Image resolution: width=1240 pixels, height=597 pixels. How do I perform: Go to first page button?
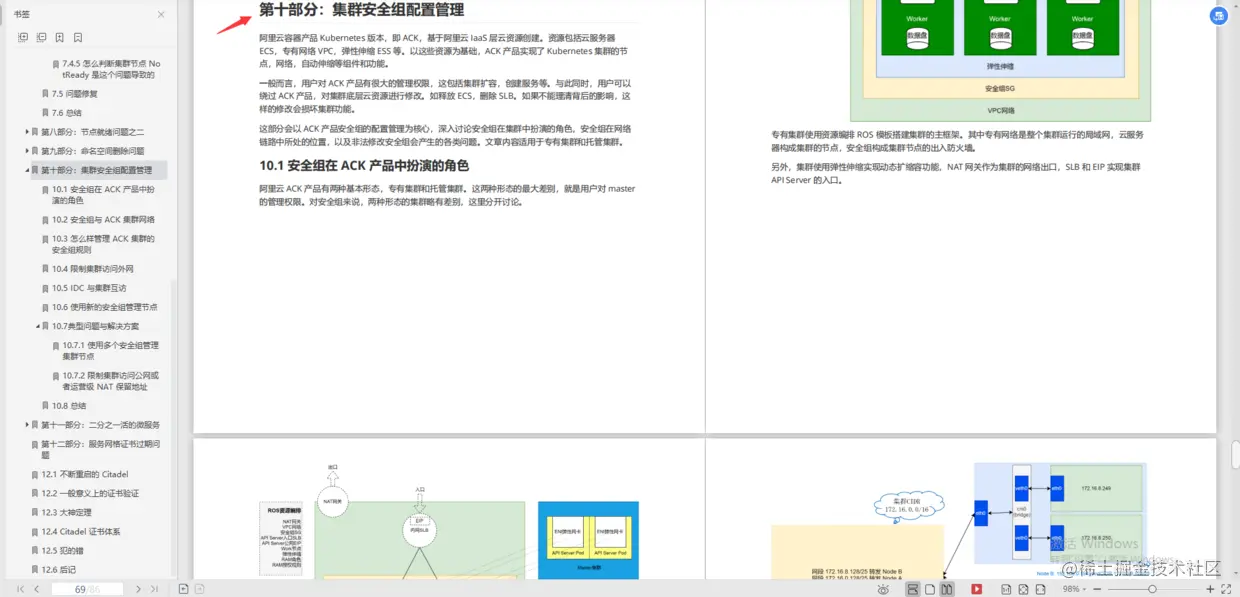[20, 589]
